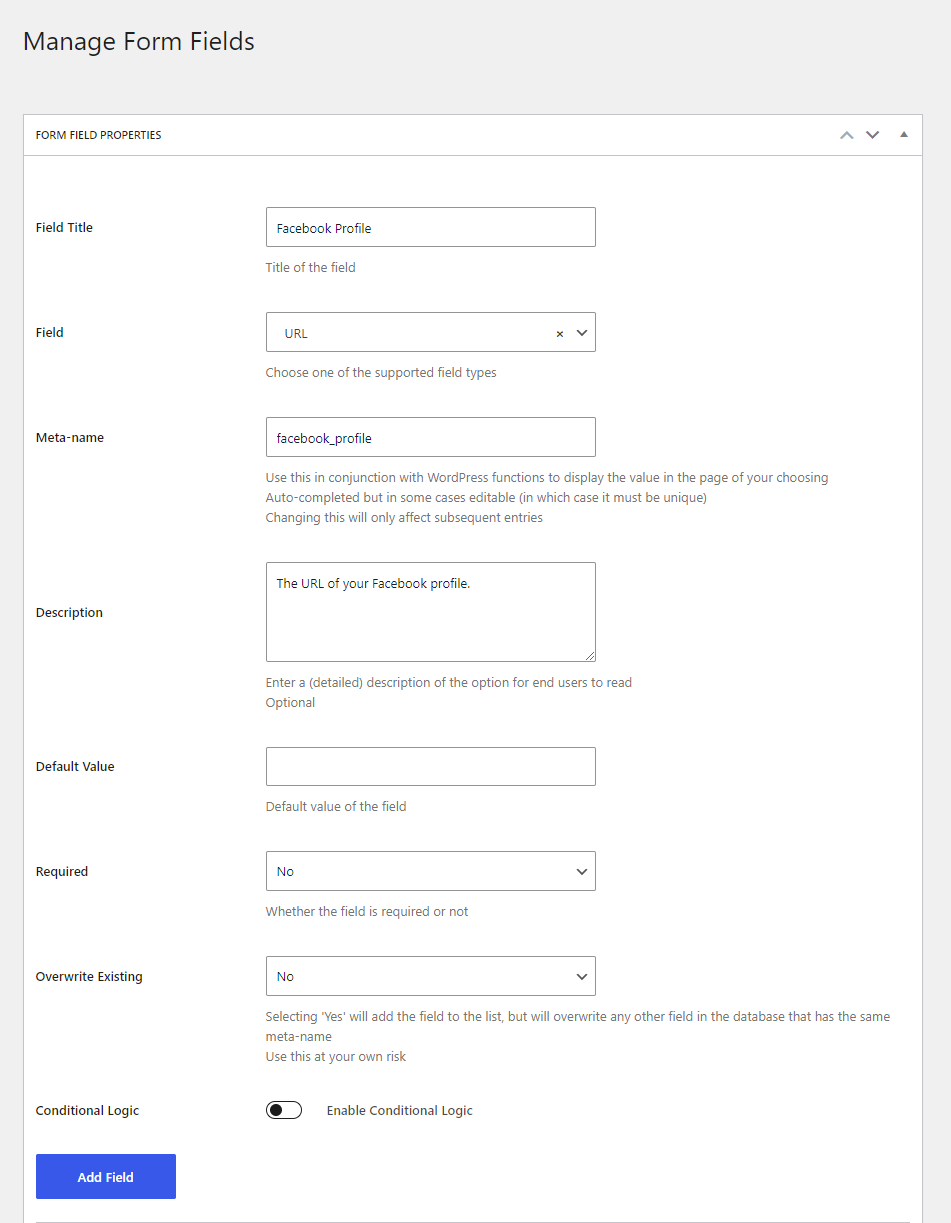Click the Field Title label
951x1223 pixels.
pyautogui.click(x=64, y=228)
